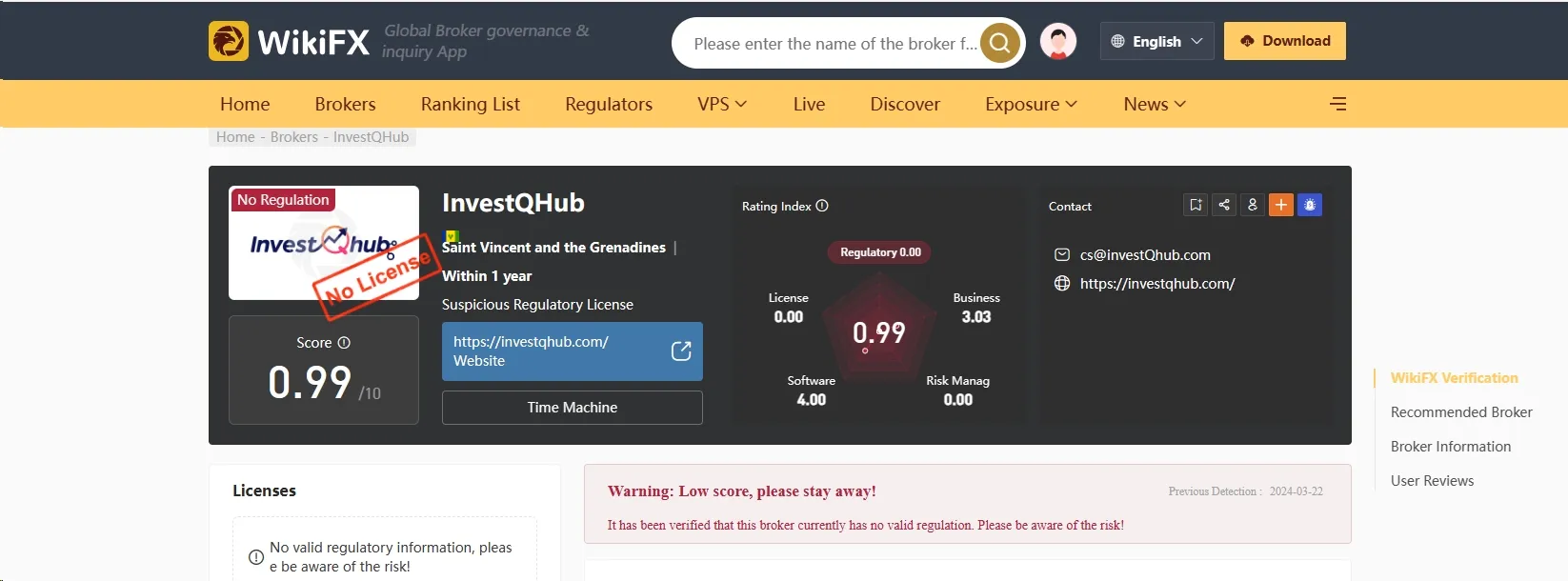Screen dimensions: 1568x581
Task: Click the person refresh icon
Action: [x=1253, y=205]
